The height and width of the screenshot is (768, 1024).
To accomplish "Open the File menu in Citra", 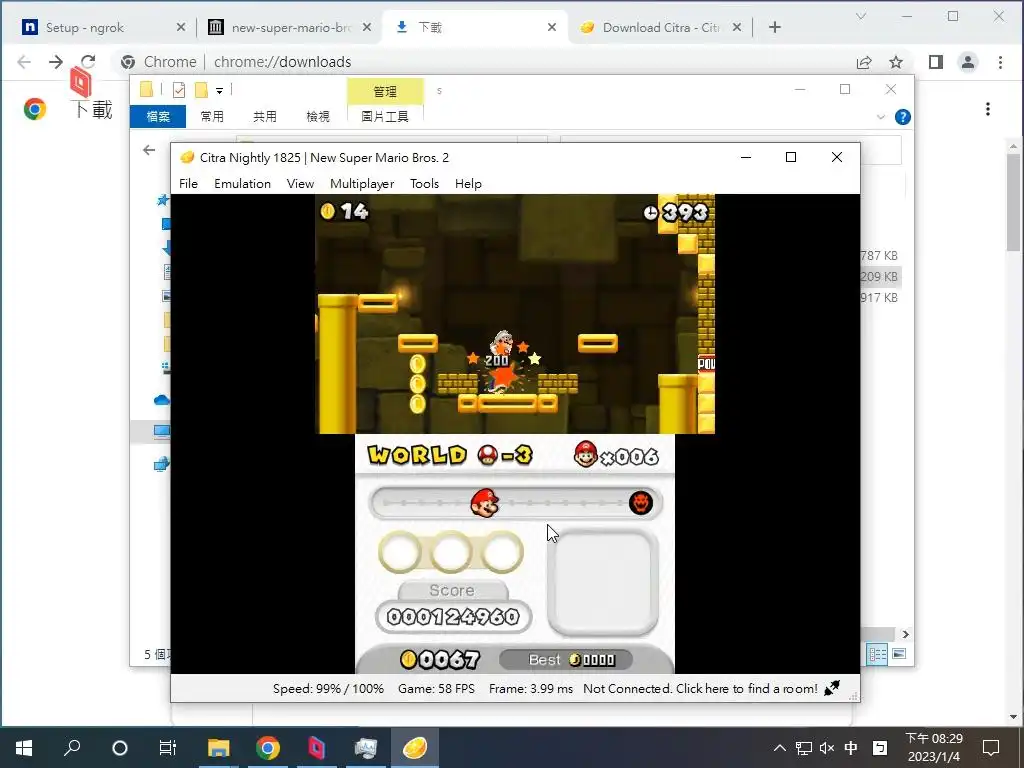I will pos(188,184).
